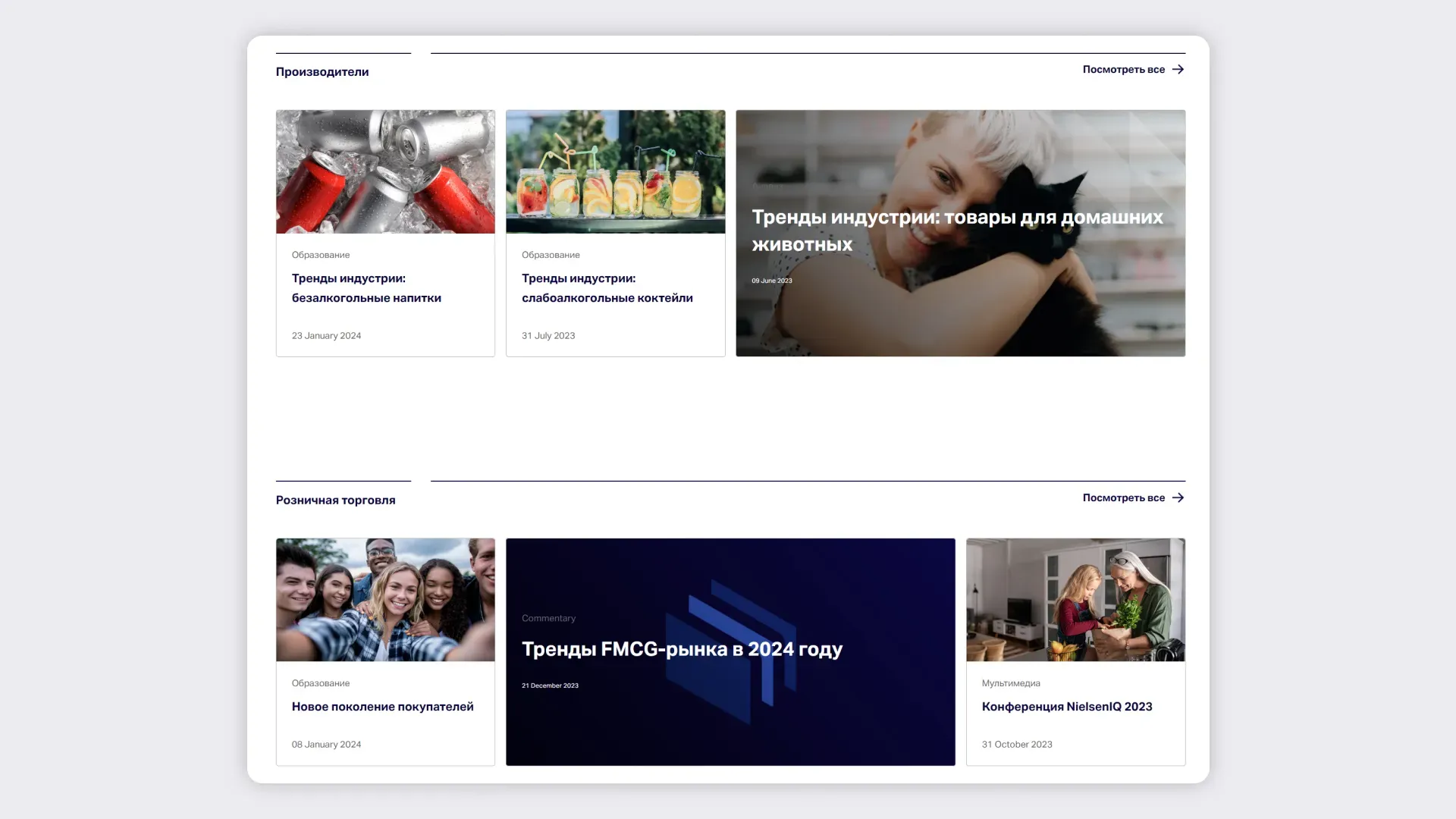Image resolution: width=1456 pixels, height=819 pixels.
Task: Click Образование tag on безалкогольные напитки card
Action: [x=321, y=255]
